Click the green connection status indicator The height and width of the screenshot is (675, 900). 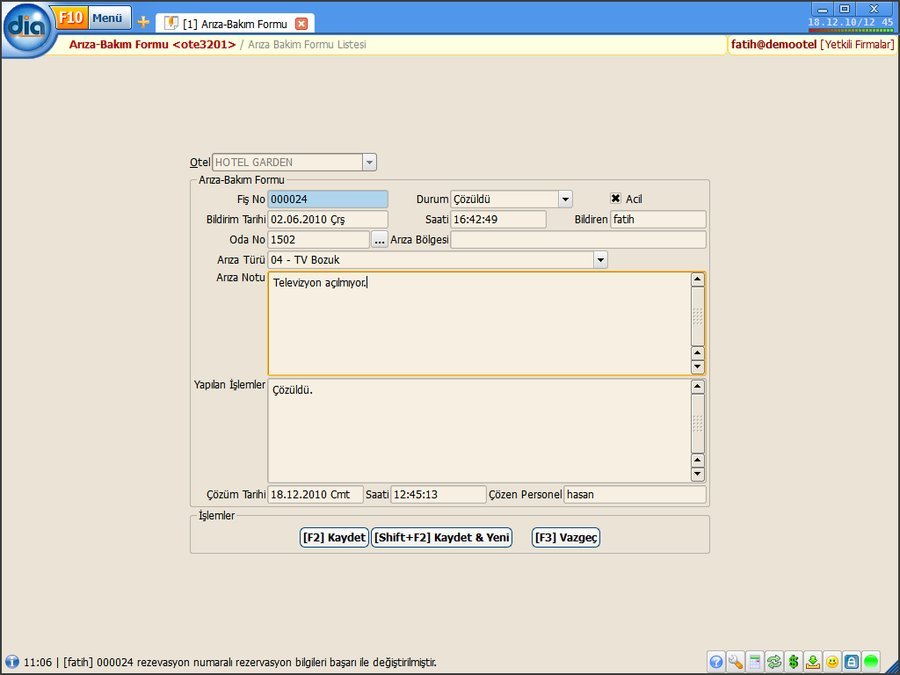coord(871,662)
